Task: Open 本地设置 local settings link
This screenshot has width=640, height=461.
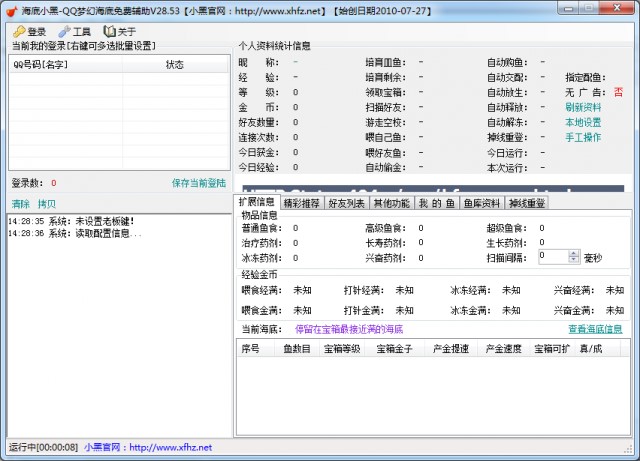Action: pyautogui.click(x=583, y=122)
